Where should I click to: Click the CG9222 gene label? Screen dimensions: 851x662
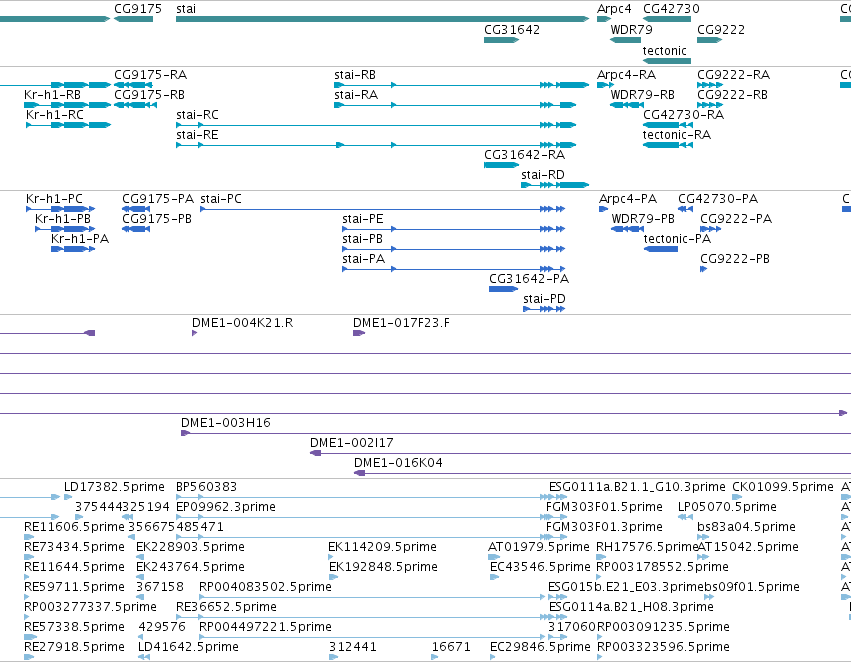(x=721, y=30)
